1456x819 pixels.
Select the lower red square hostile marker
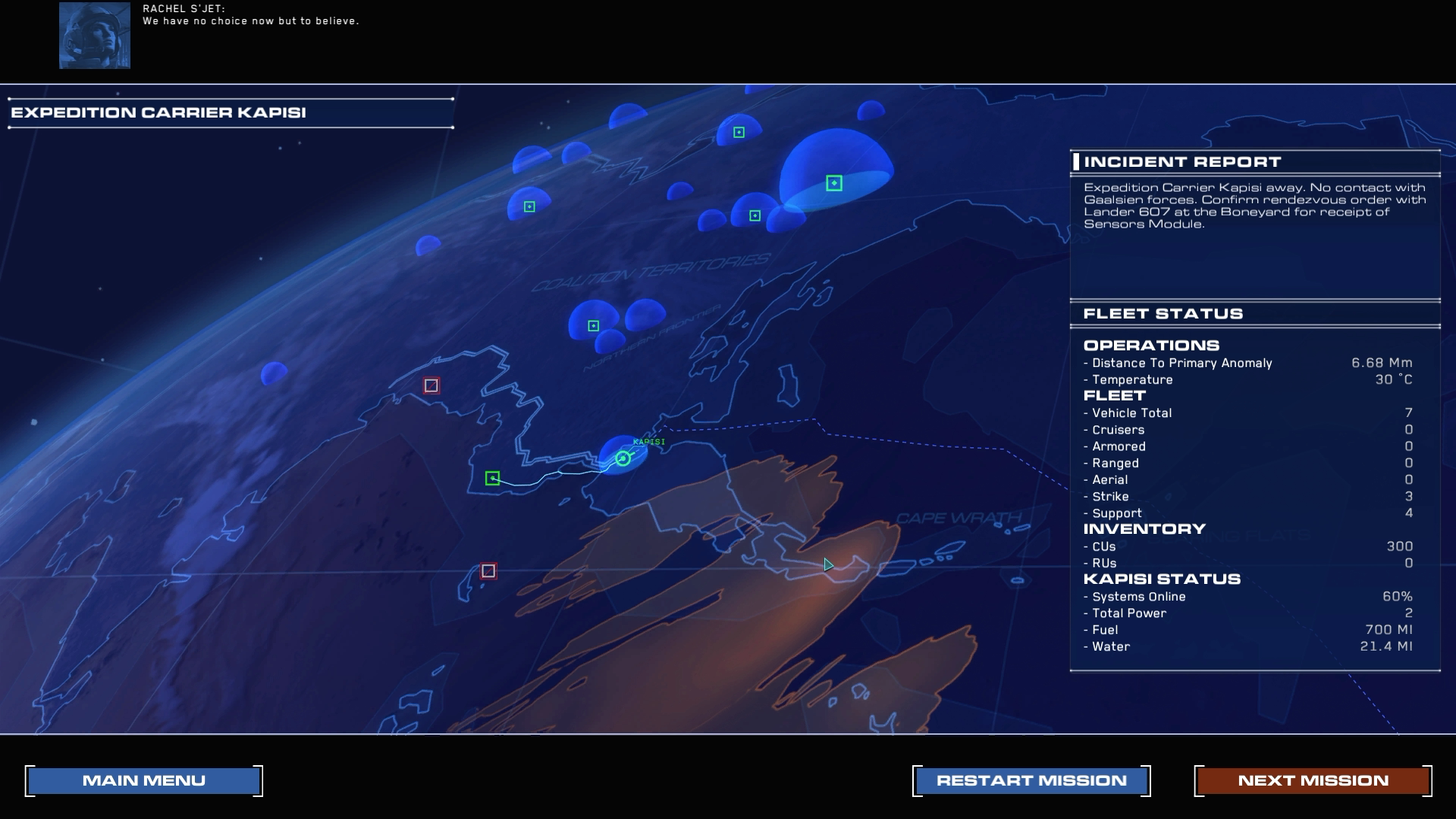[x=488, y=571]
